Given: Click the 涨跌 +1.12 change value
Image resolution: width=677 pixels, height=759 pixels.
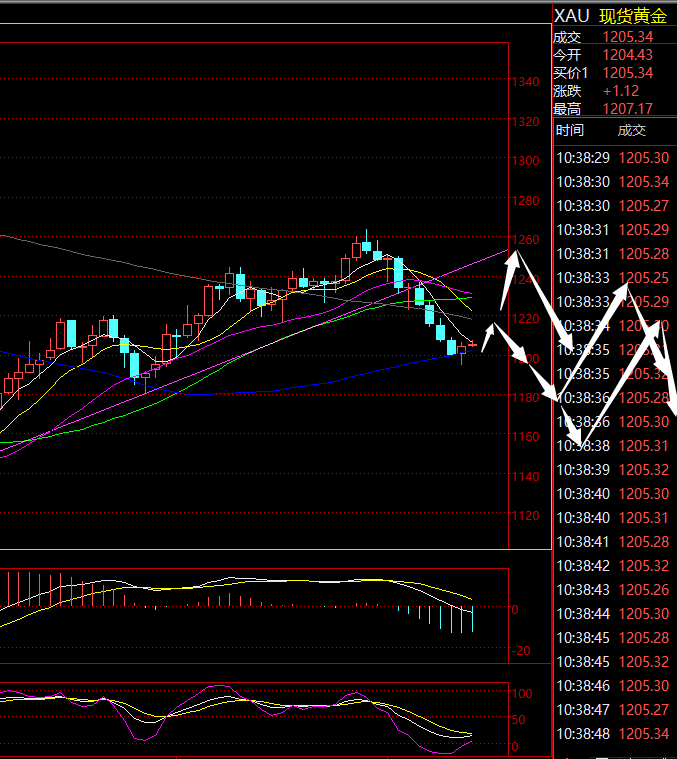Looking at the screenshot, I should [x=620, y=91].
